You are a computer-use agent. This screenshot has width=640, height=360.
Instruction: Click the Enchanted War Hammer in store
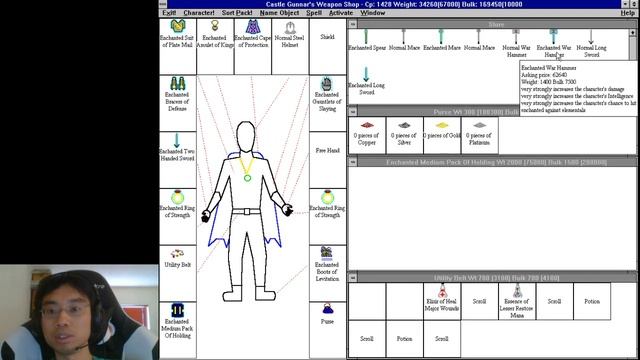click(554, 43)
